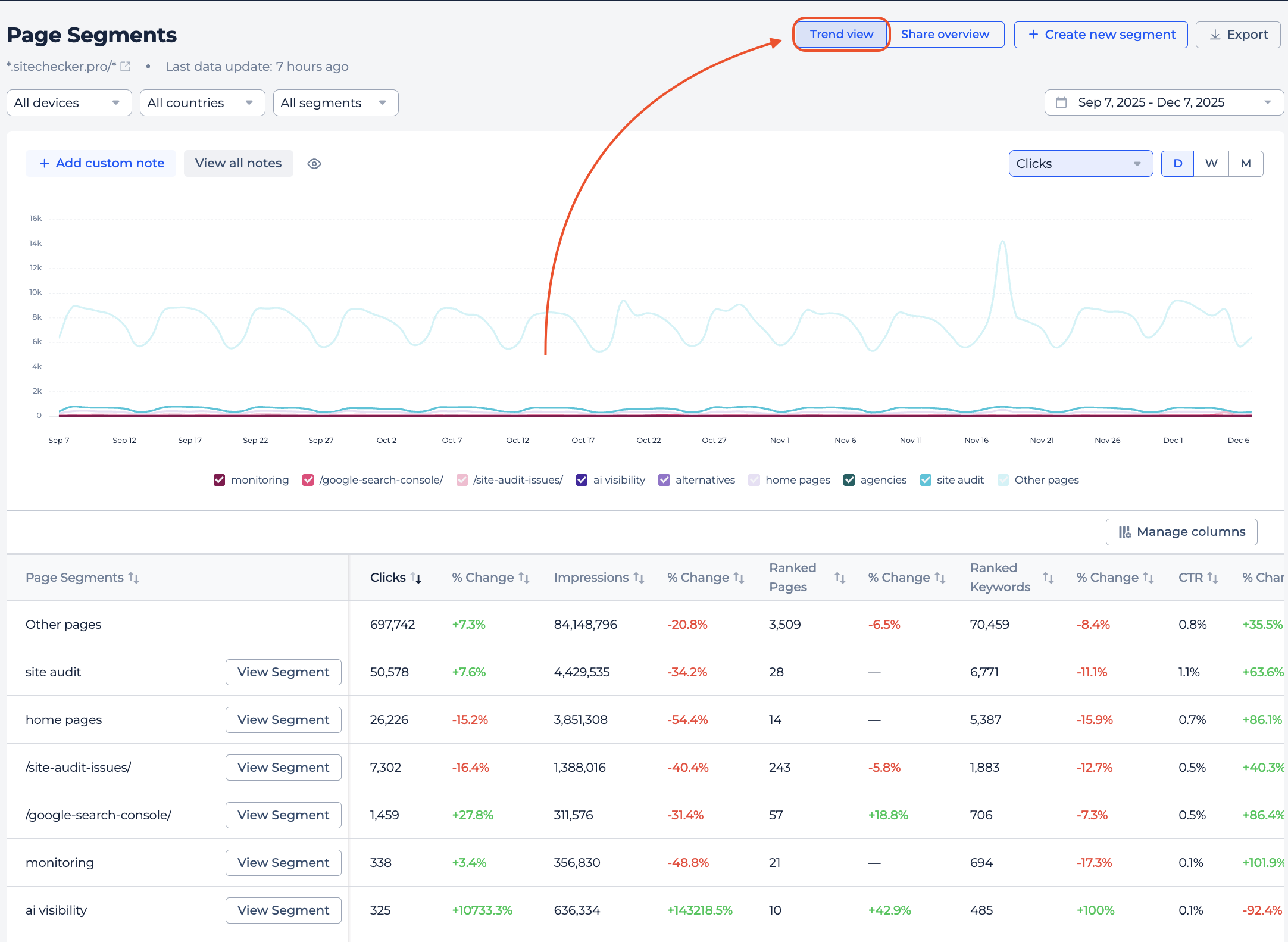Expand the All countries dropdown
This screenshot has width=1288, height=942.
[202, 103]
